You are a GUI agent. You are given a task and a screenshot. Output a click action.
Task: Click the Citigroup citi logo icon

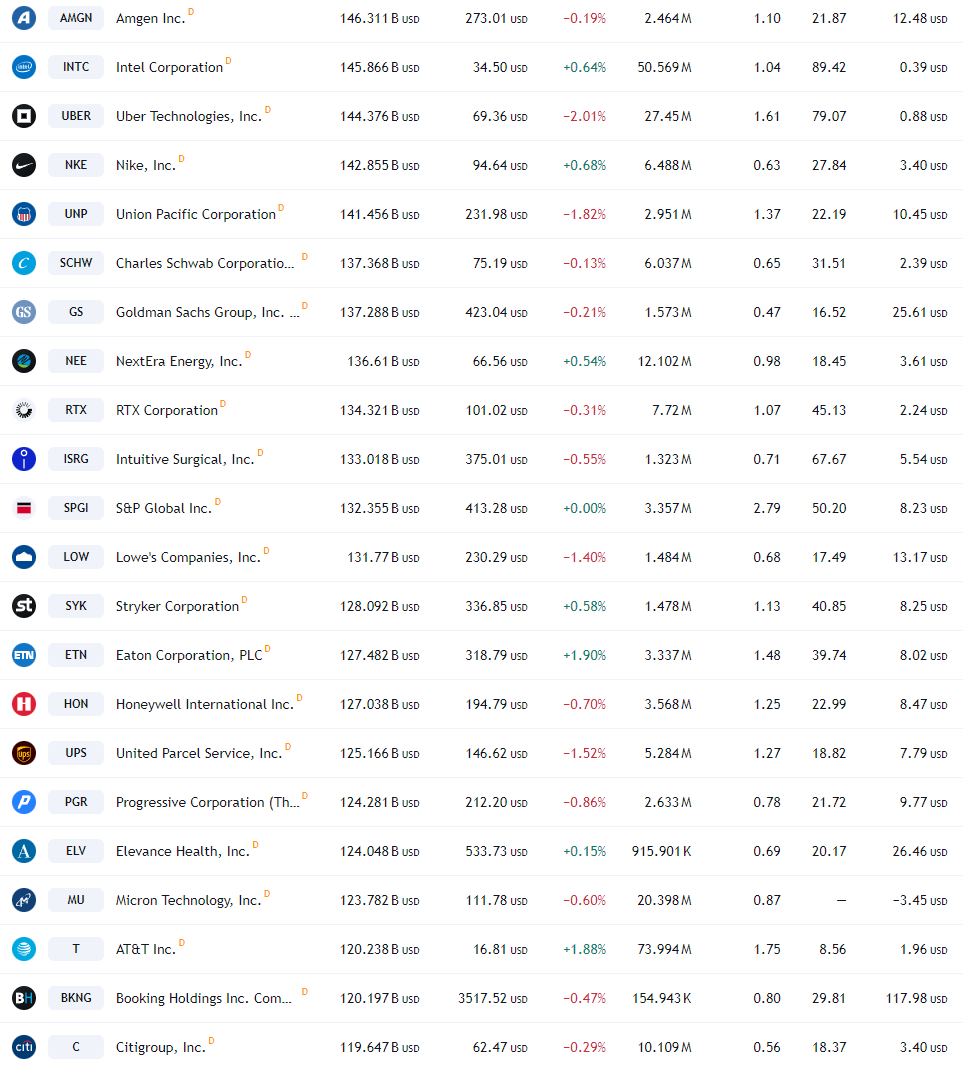pos(24,1047)
